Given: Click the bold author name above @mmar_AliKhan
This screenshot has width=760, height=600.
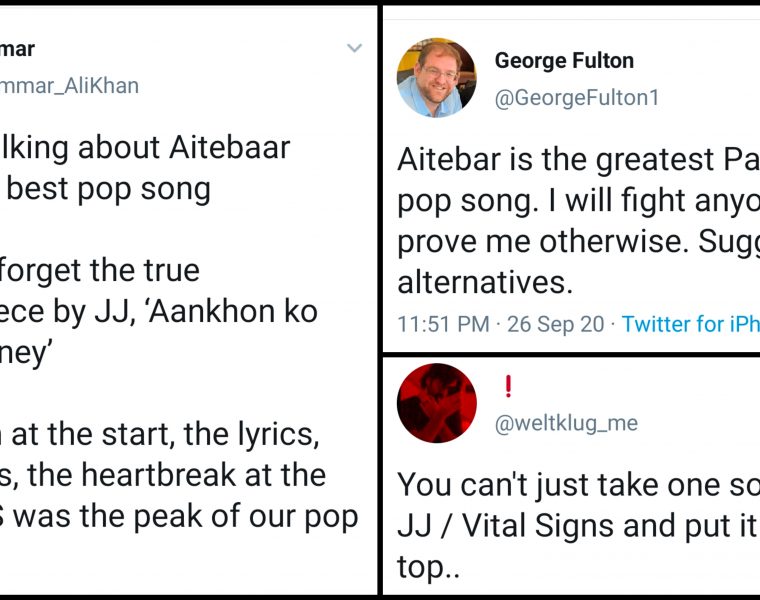Looking at the screenshot, I should [x=17, y=48].
